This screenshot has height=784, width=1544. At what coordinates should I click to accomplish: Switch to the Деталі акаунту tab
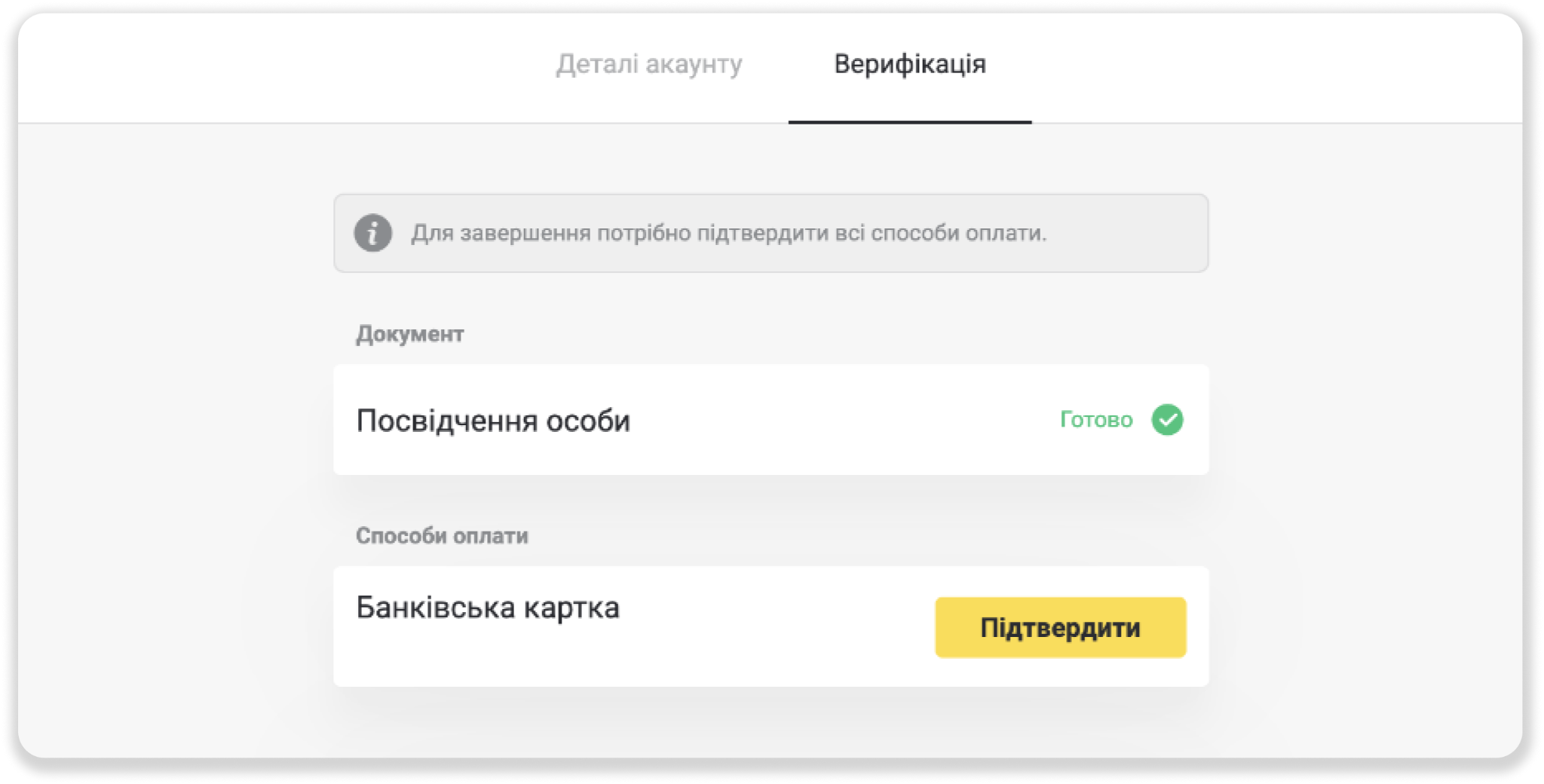650,64
